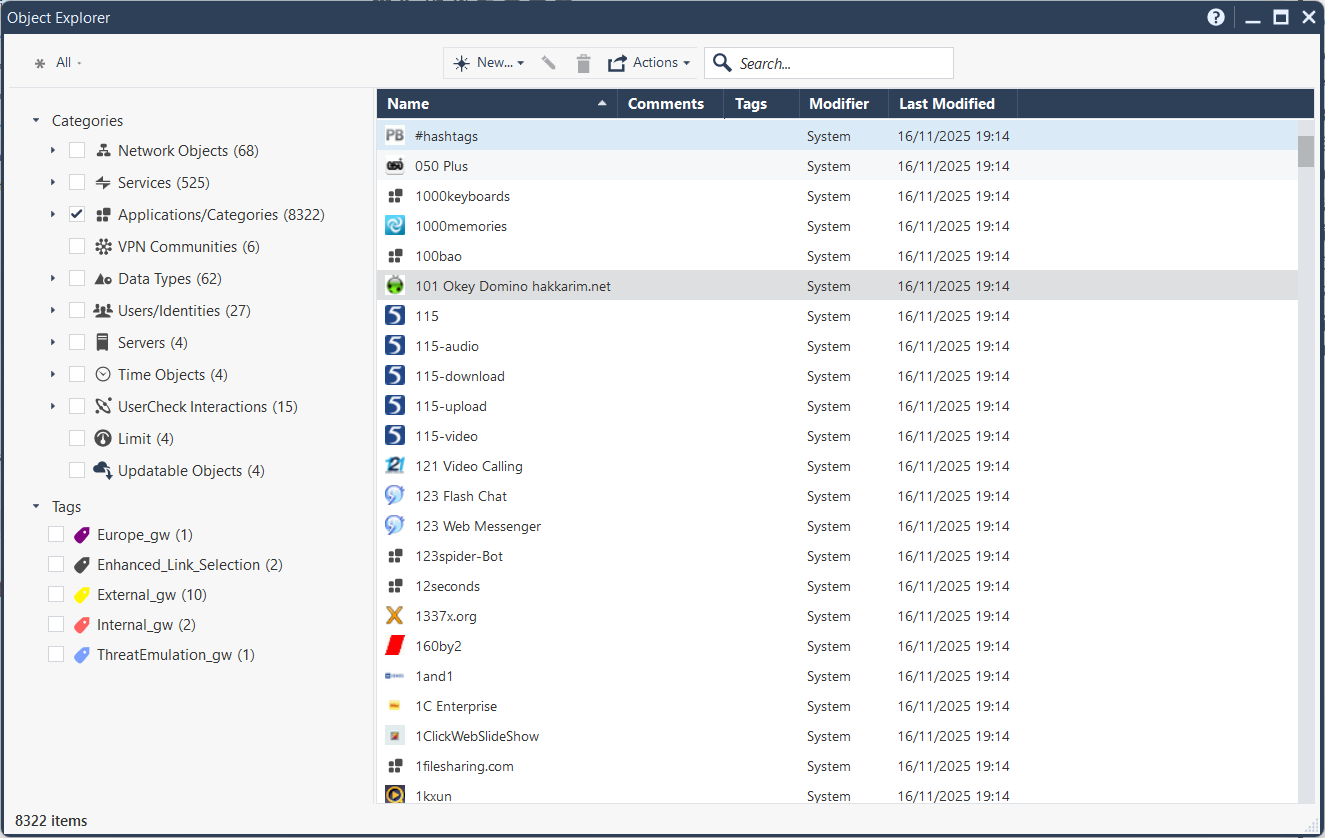Uncheck the Applications/Categories checkbox
The height and width of the screenshot is (838, 1325).
[x=77, y=215]
